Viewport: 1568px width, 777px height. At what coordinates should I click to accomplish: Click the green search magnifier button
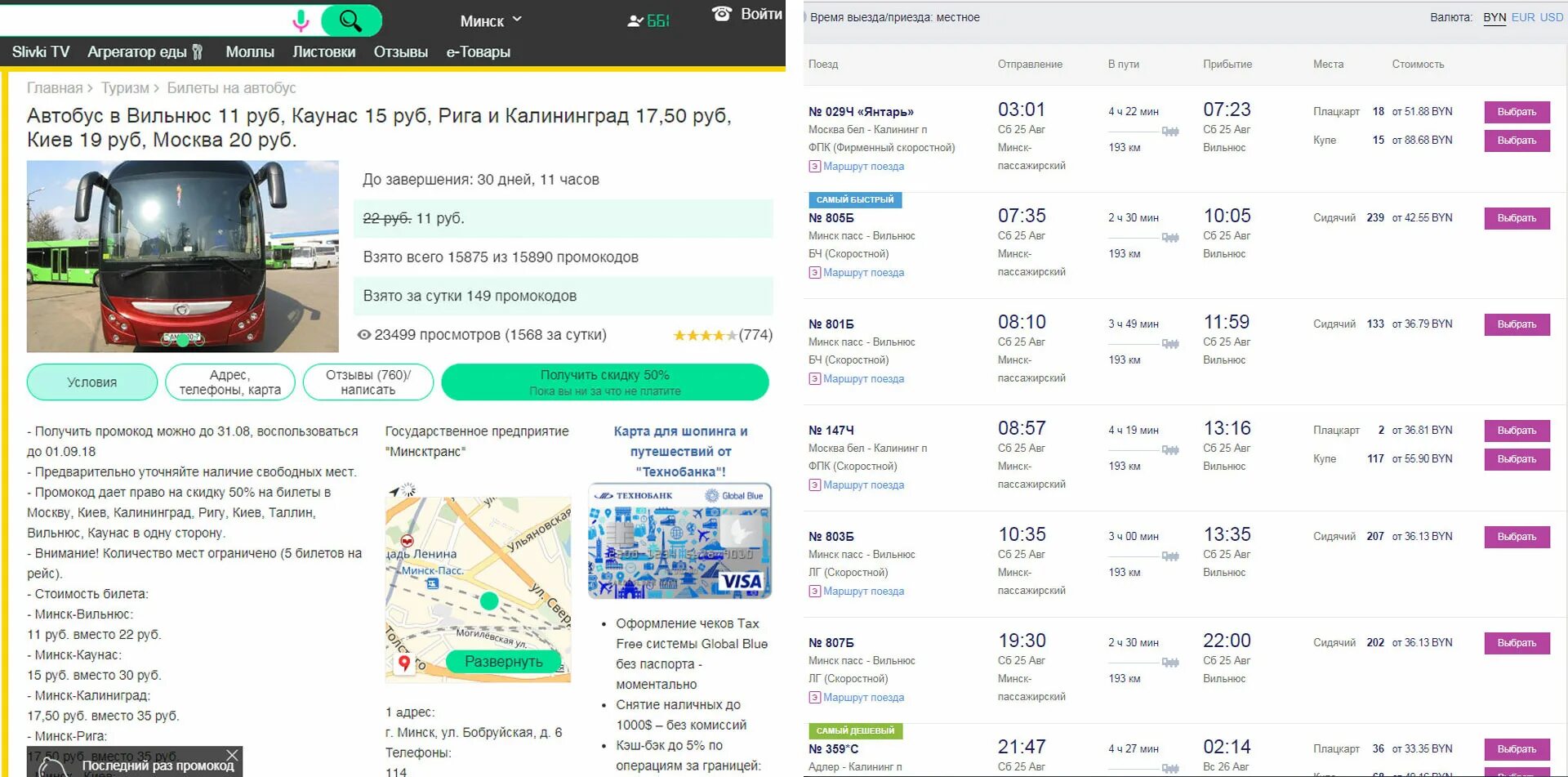tap(351, 20)
